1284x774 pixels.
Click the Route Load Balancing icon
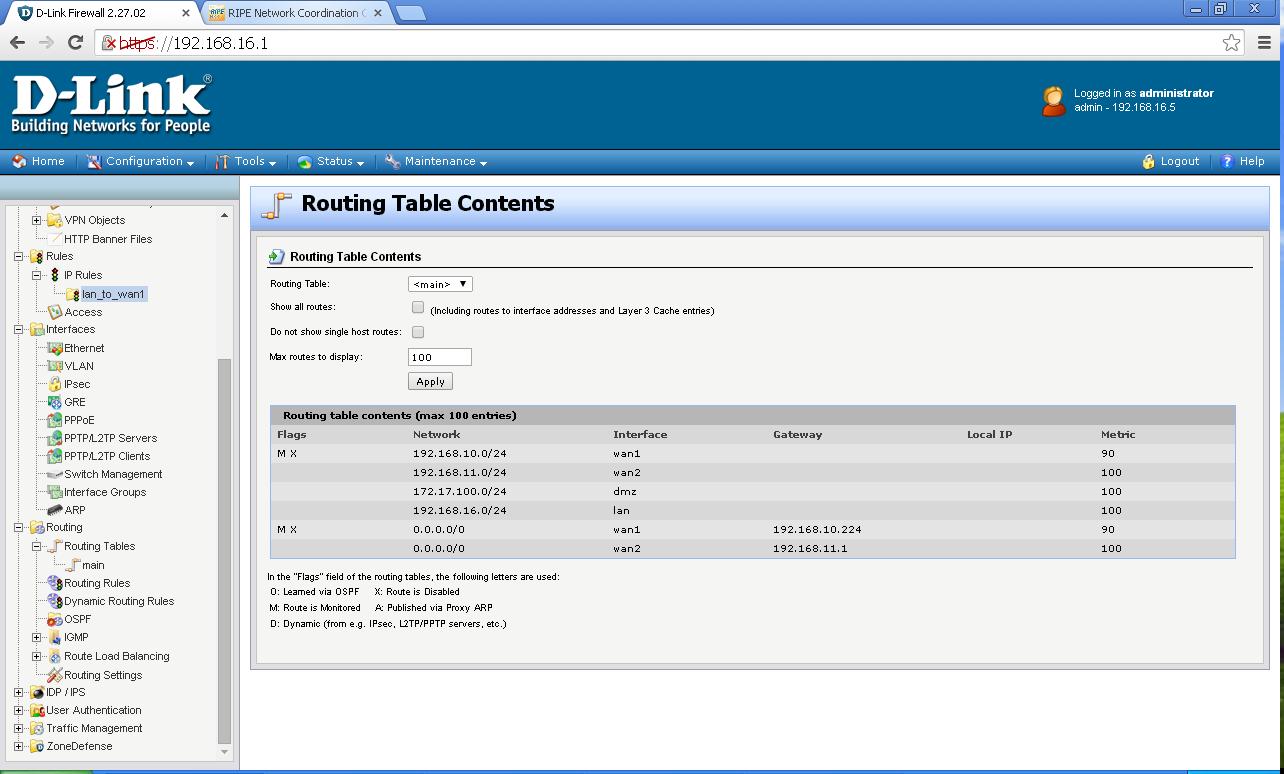pyautogui.click(x=55, y=657)
